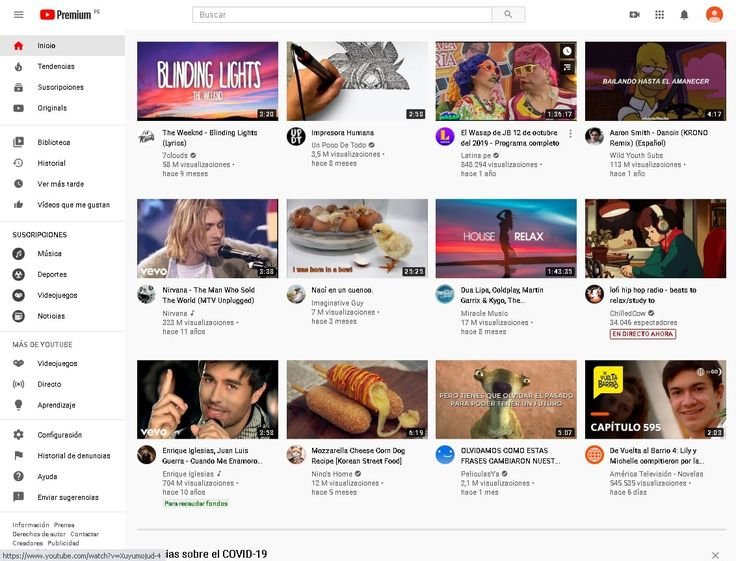Click the Noticias channel icon
Image resolution: width=736 pixels, height=561 pixels.
click(x=18, y=316)
